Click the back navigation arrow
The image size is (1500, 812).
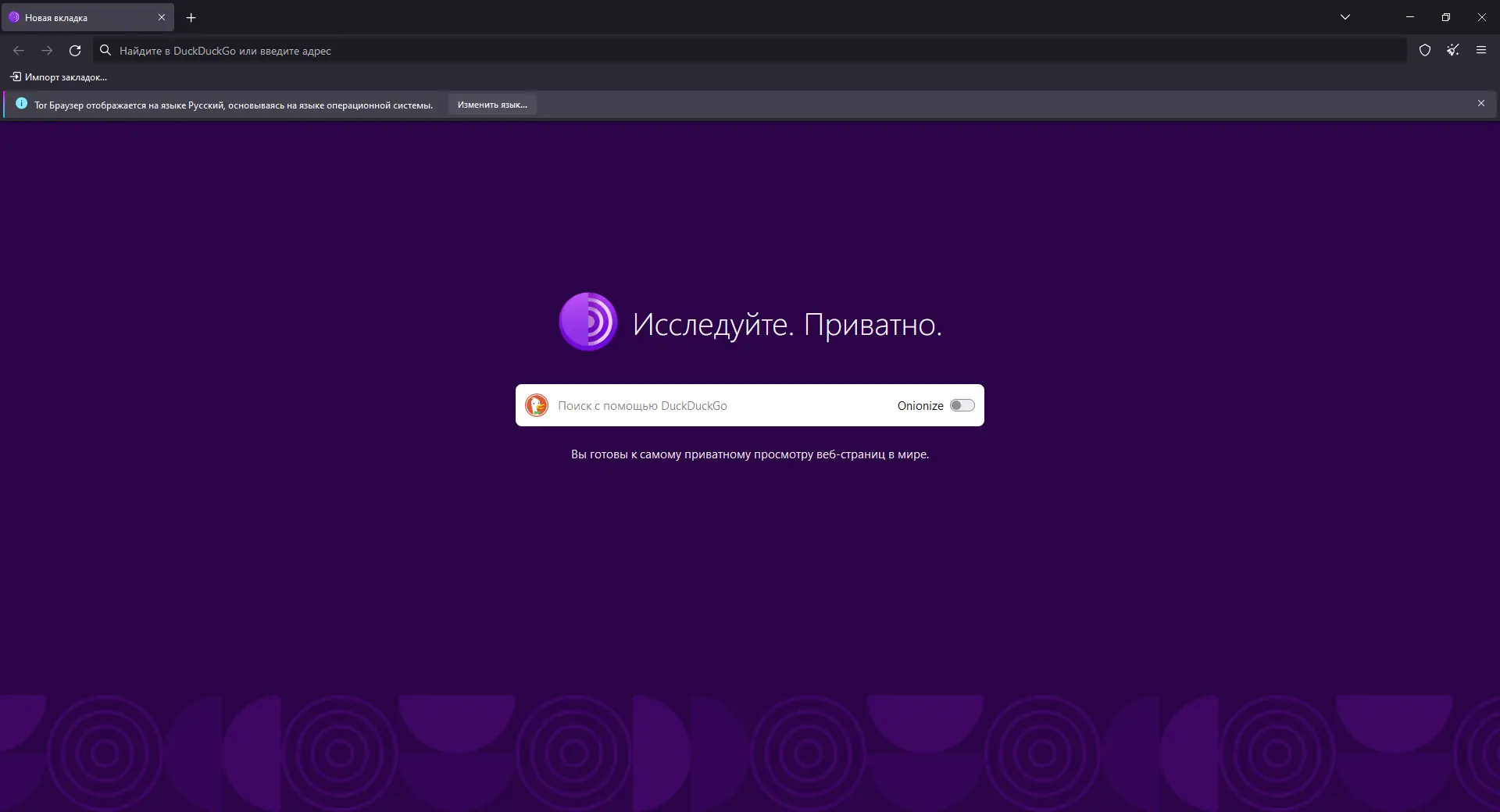(x=18, y=50)
